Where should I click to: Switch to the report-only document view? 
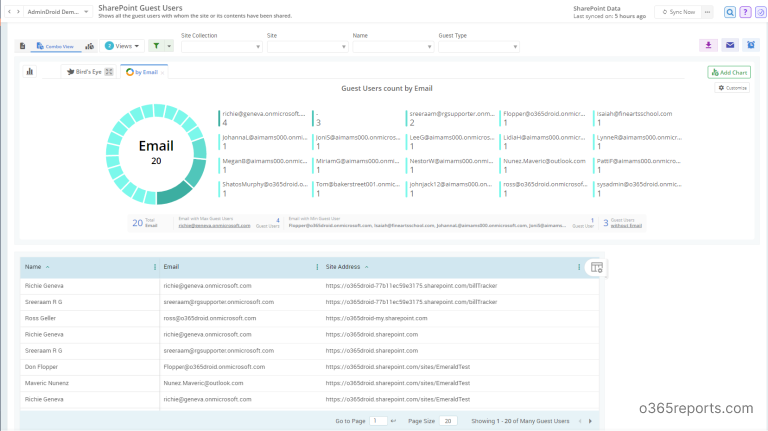point(23,46)
